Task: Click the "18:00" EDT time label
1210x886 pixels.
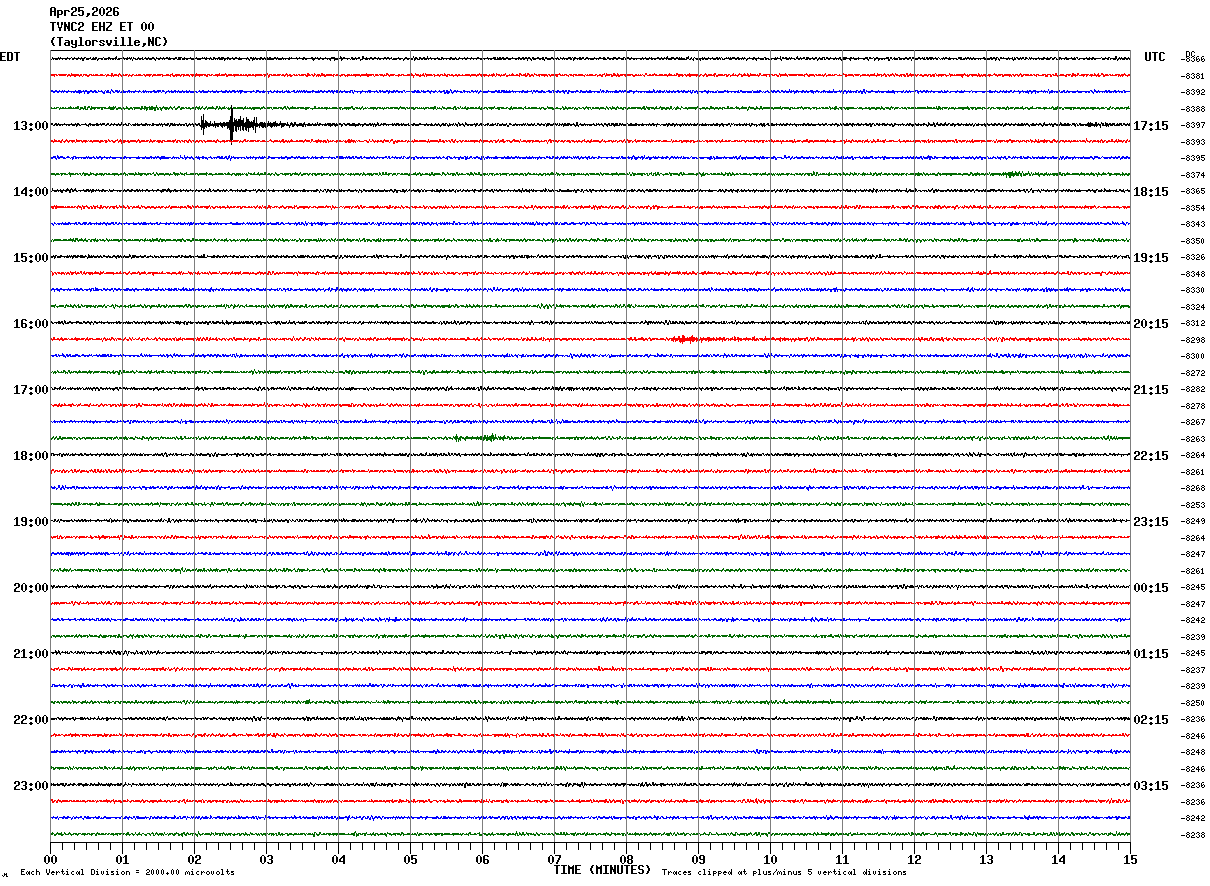Action: click(x=31, y=456)
